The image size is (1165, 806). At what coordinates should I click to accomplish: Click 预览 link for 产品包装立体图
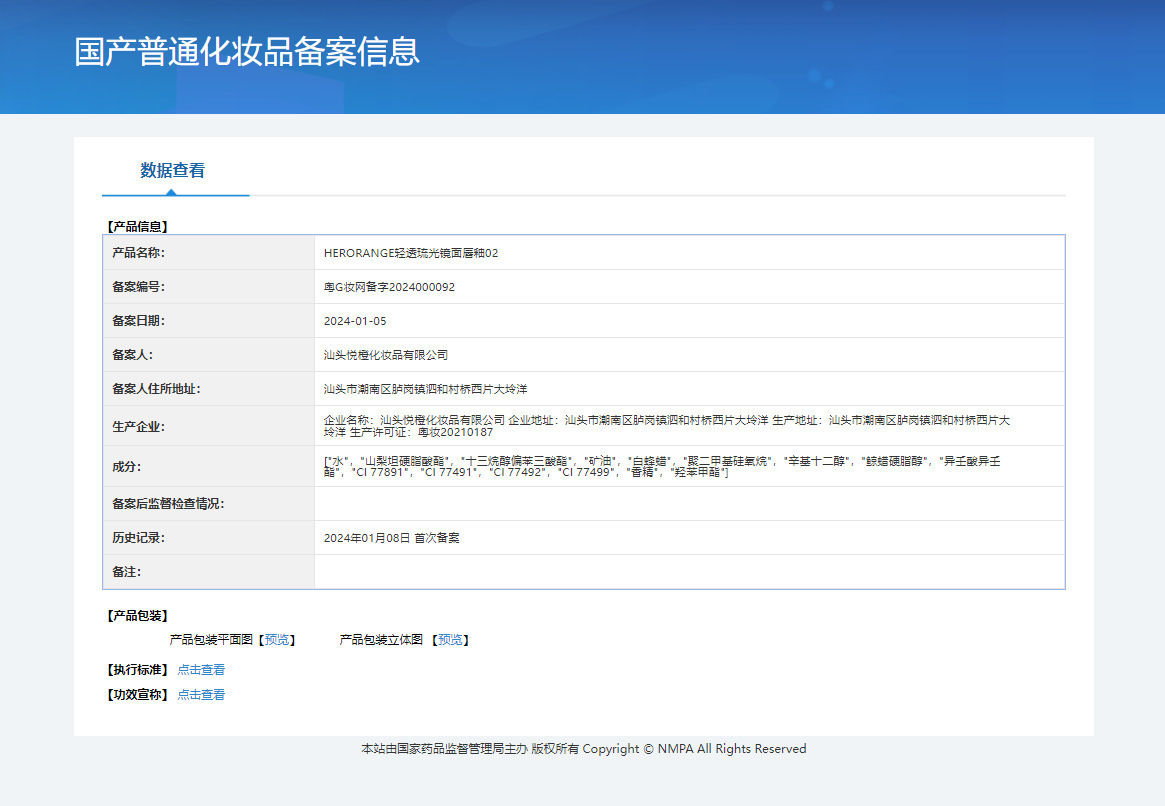coord(450,640)
